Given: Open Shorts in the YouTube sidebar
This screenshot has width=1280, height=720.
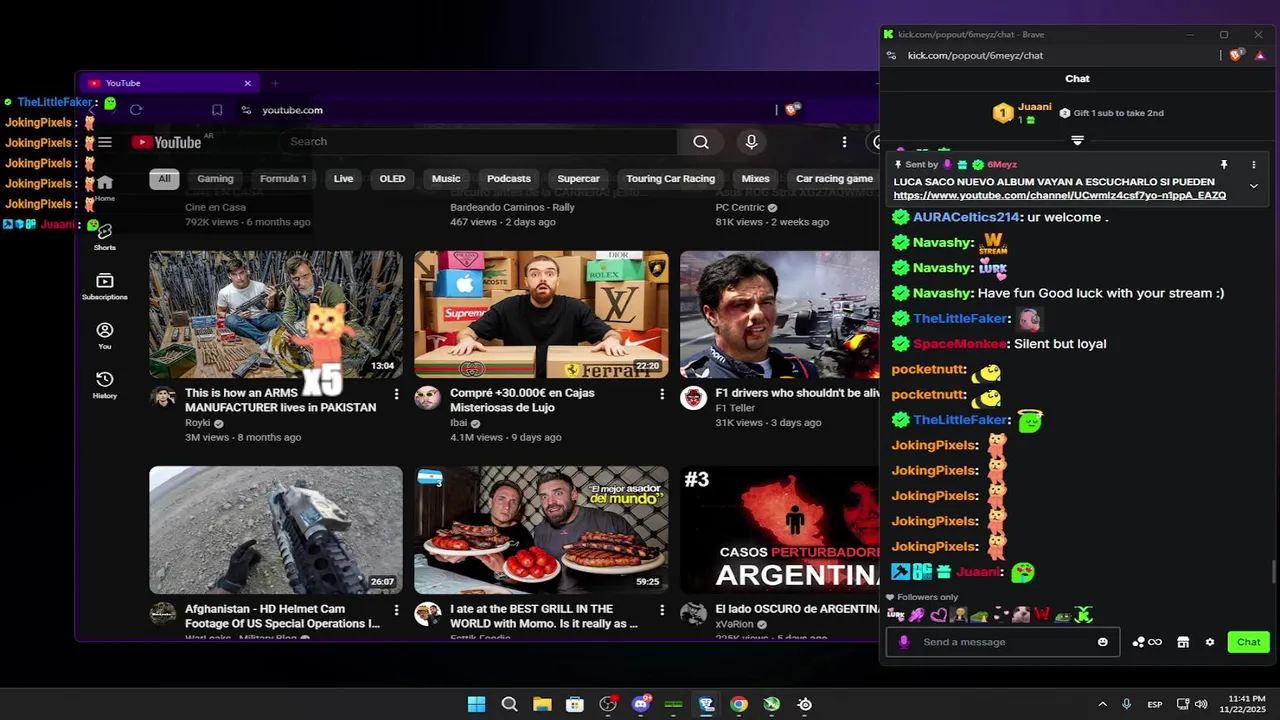Looking at the screenshot, I should [105, 237].
